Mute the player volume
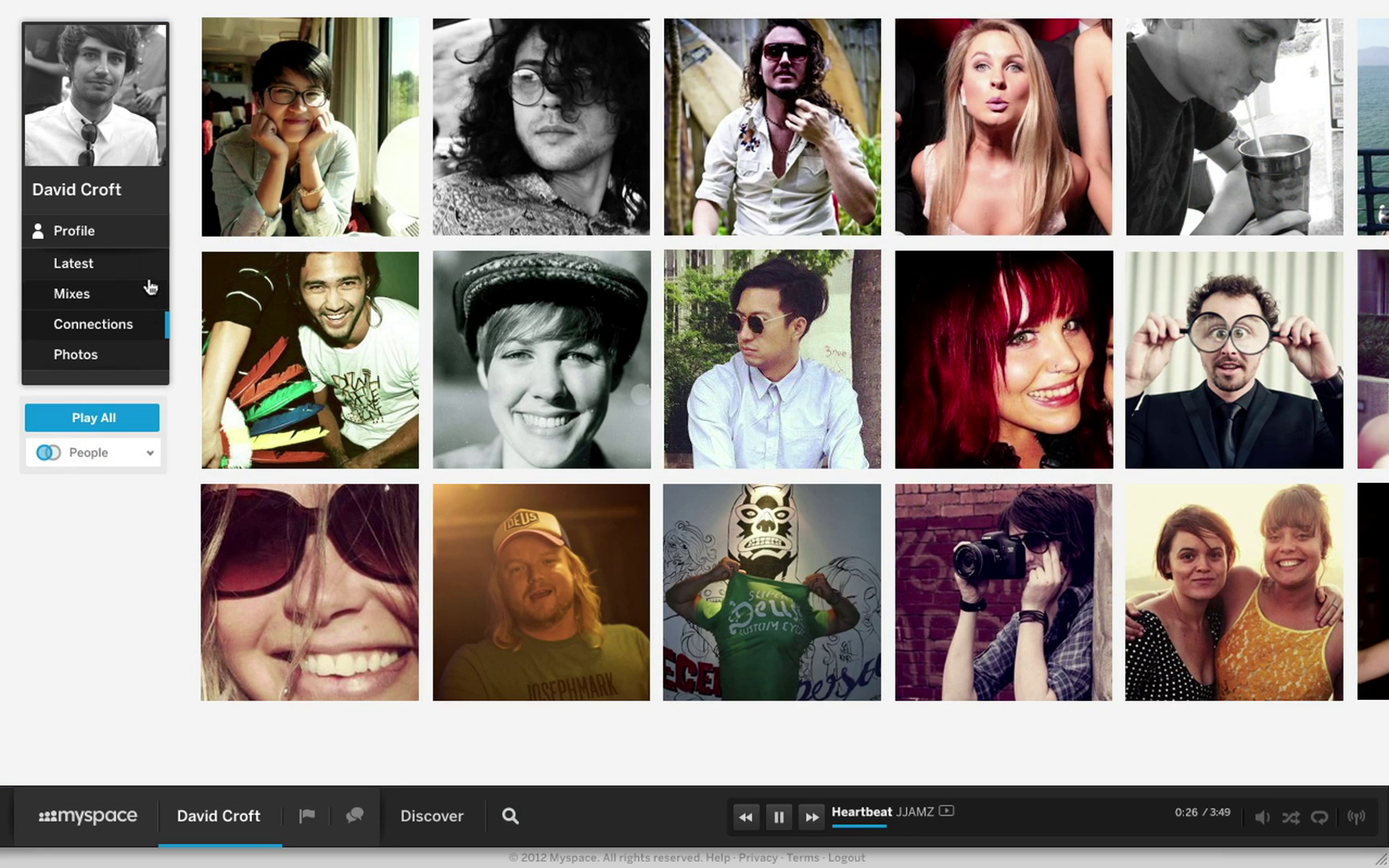The image size is (1389, 868). (x=1262, y=817)
